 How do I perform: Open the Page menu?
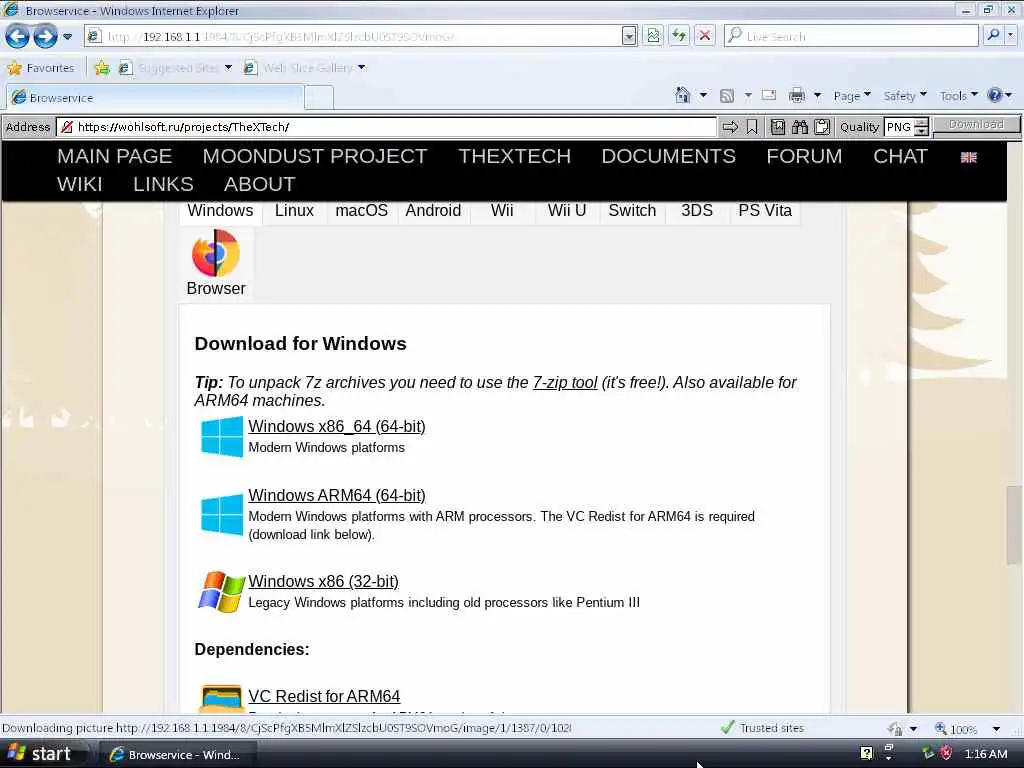click(852, 96)
